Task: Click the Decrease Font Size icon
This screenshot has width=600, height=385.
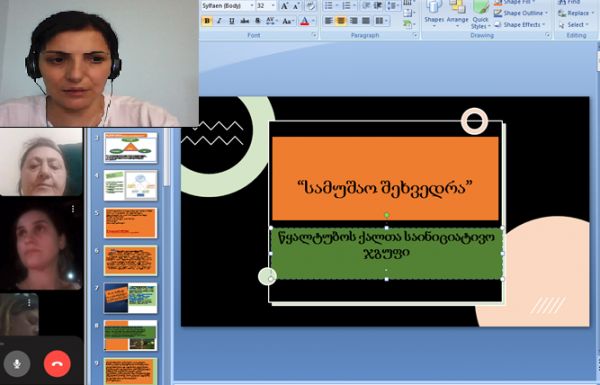Action: pos(297,6)
